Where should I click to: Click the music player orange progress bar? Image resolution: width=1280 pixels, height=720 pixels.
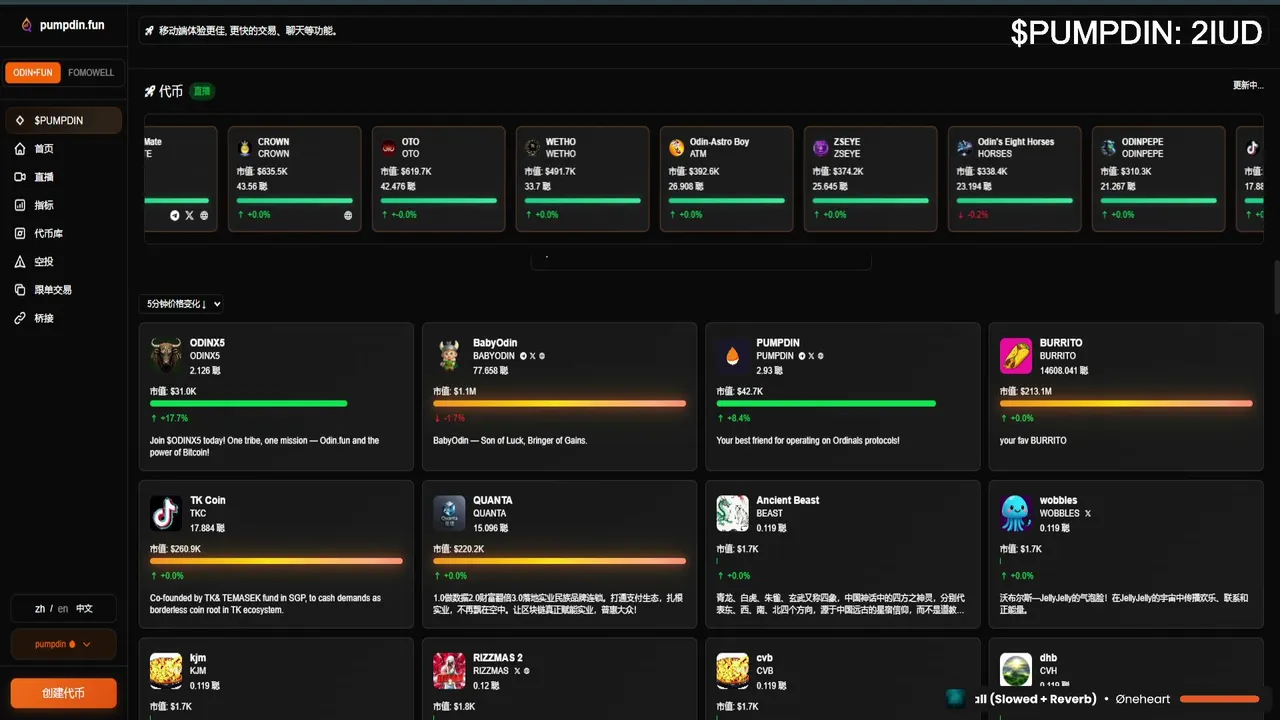tap(1220, 699)
